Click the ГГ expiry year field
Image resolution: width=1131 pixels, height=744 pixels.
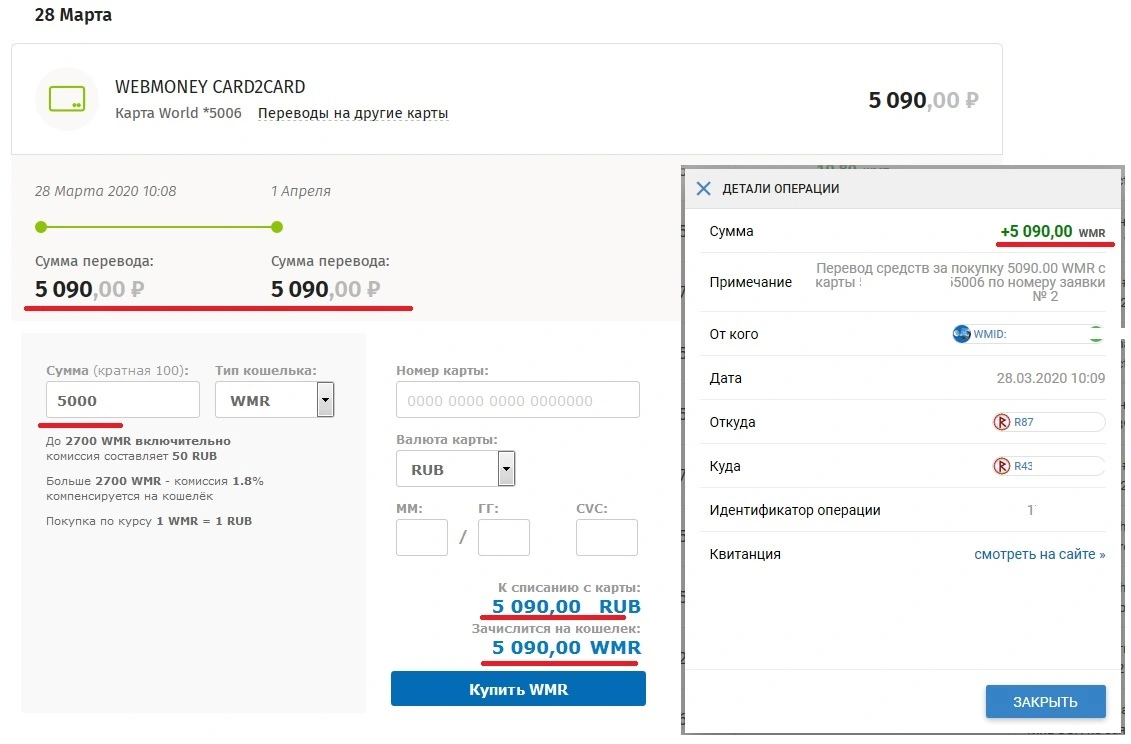pyautogui.click(x=503, y=538)
